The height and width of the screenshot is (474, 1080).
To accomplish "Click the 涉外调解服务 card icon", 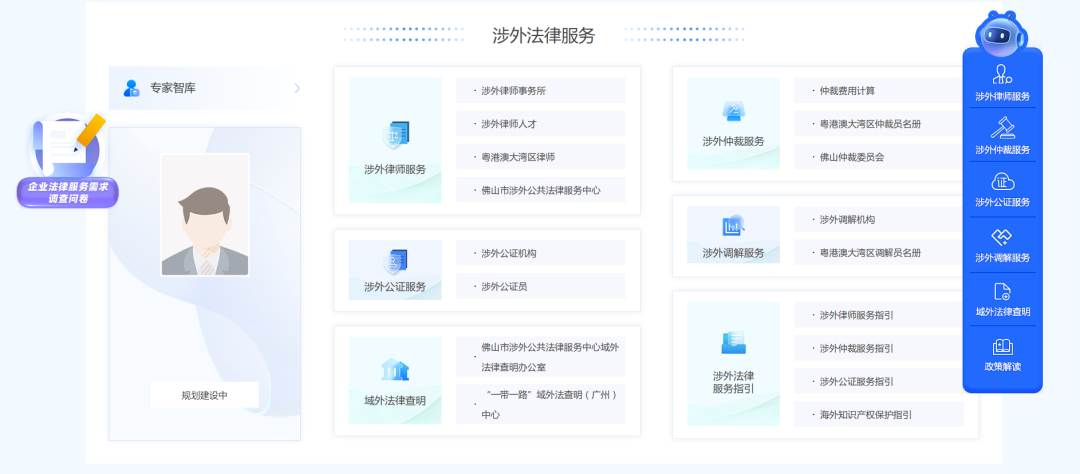I will point(733,227).
